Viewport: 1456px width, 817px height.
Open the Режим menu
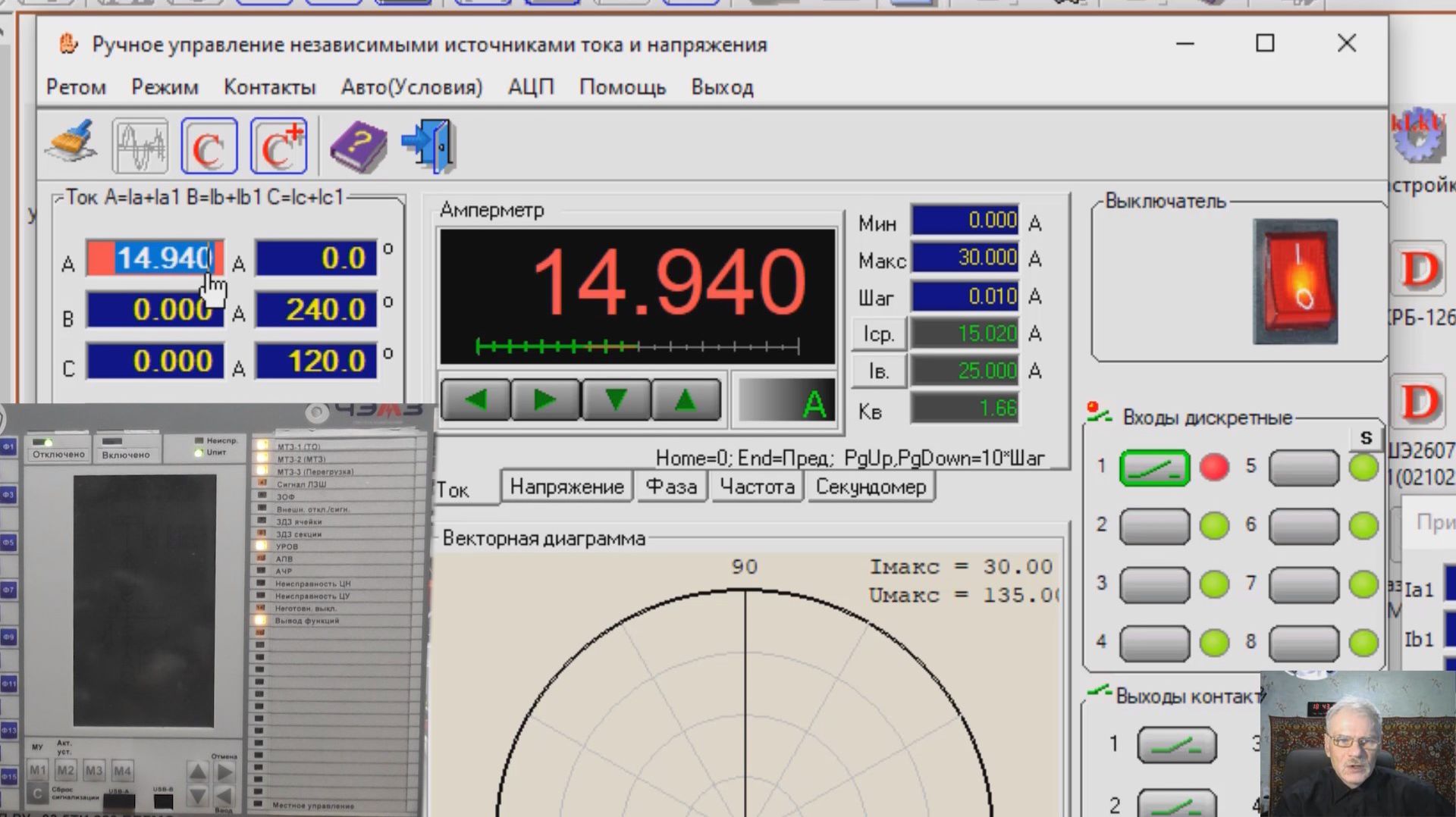pyautogui.click(x=165, y=88)
